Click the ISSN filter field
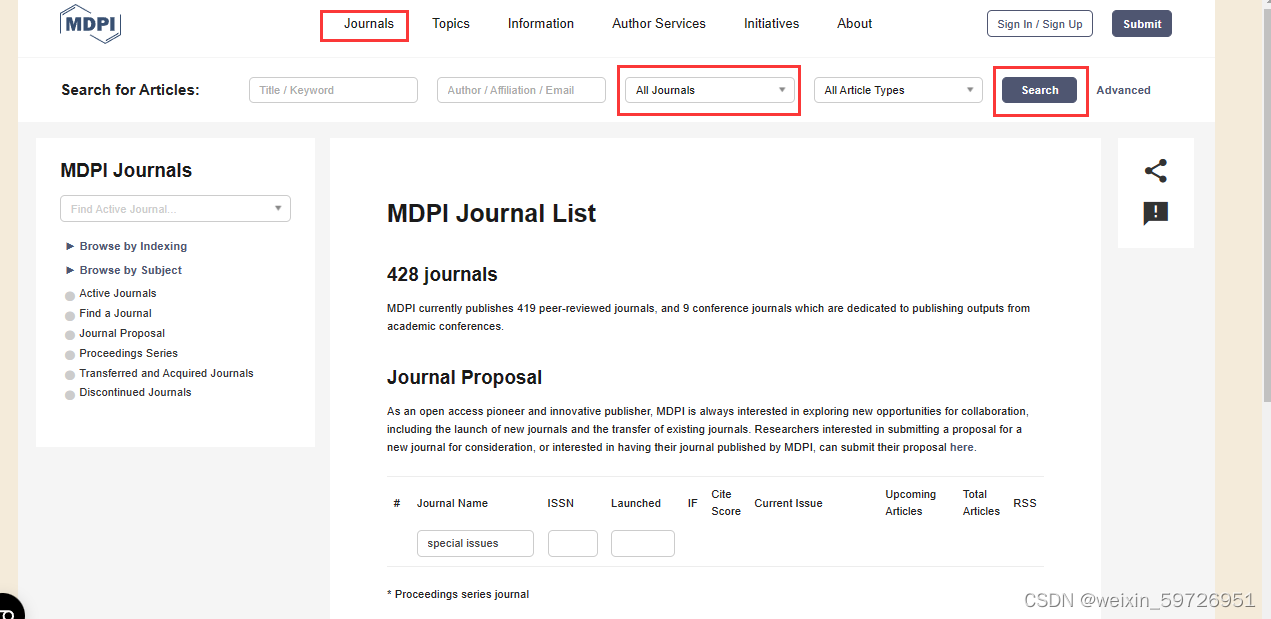This screenshot has height=619, width=1271. pyautogui.click(x=573, y=543)
